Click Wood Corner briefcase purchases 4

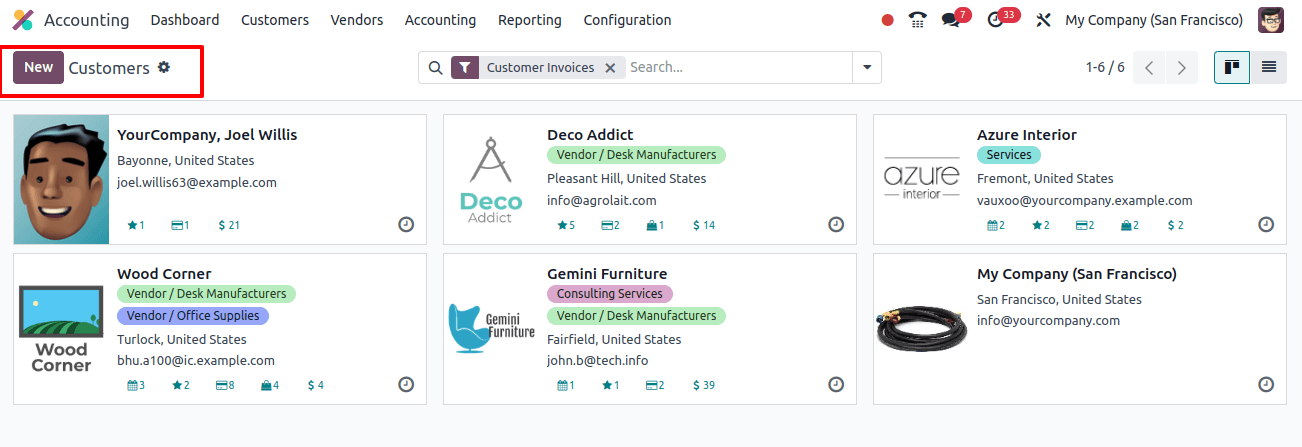coord(270,385)
